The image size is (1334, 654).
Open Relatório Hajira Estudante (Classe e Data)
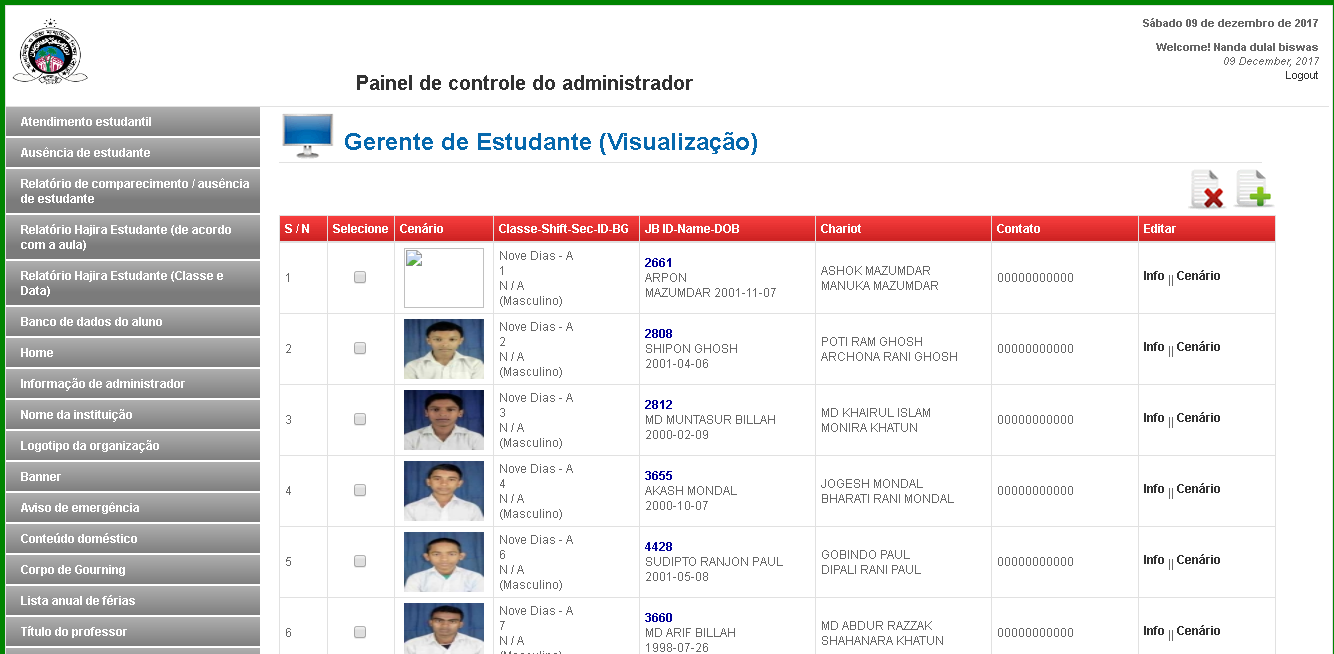pyautogui.click(x=133, y=283)
